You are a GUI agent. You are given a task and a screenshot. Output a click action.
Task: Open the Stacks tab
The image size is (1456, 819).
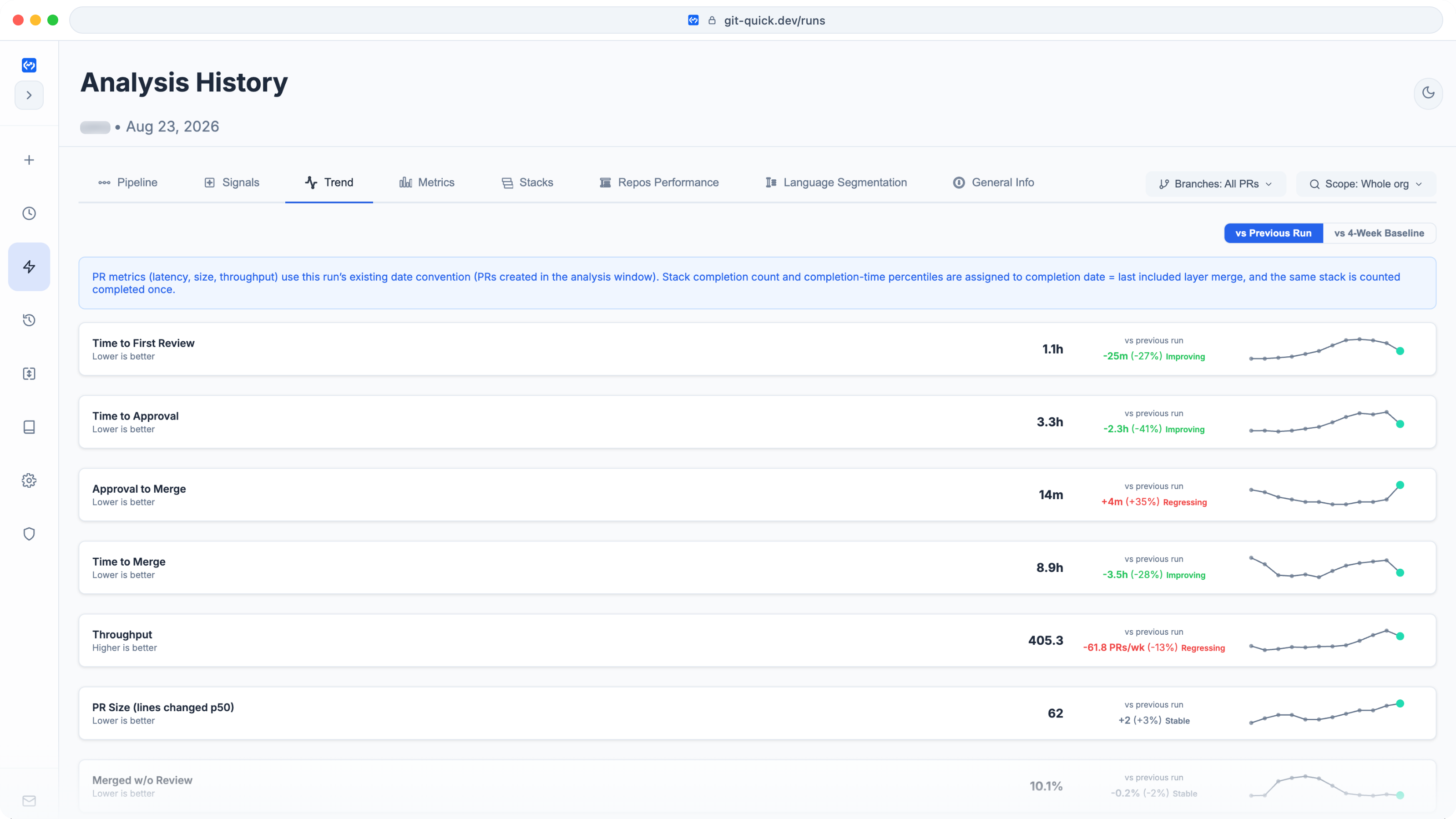527,182
